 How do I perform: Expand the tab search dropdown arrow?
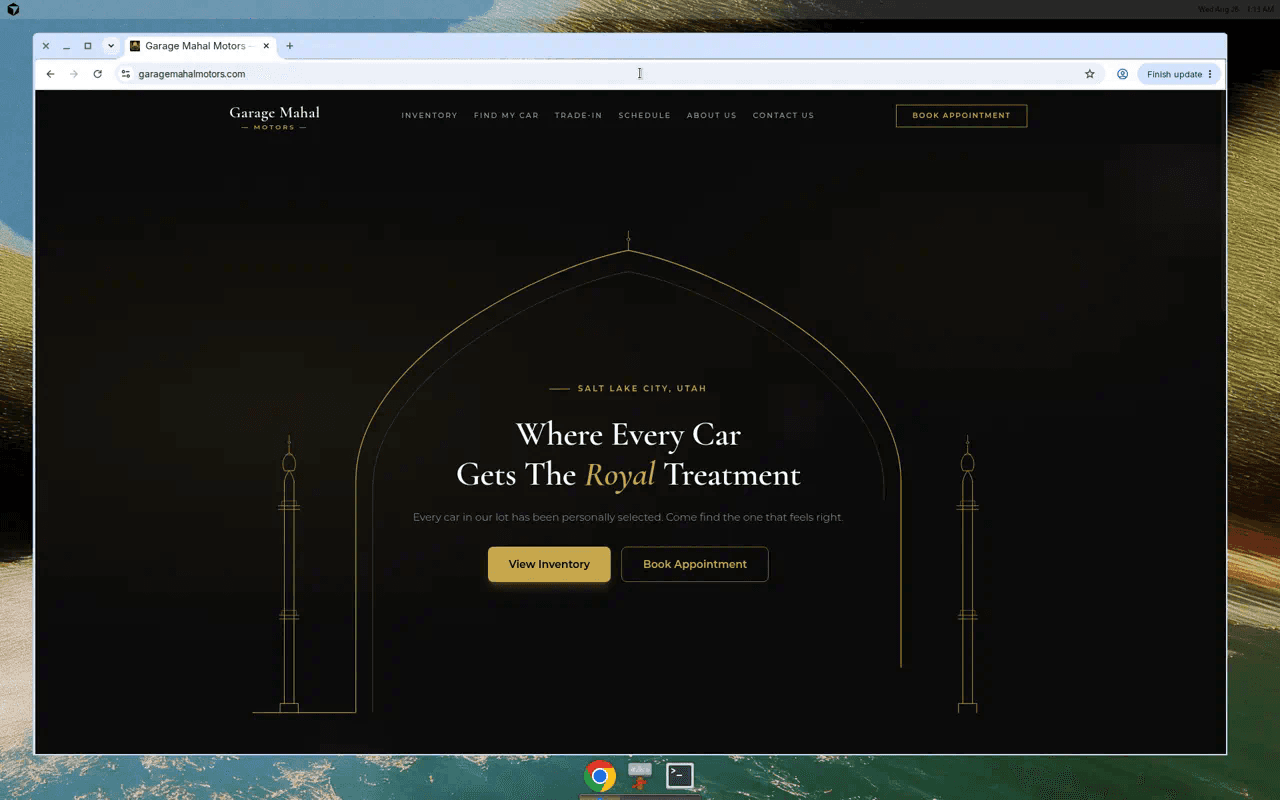coord(111,46)
